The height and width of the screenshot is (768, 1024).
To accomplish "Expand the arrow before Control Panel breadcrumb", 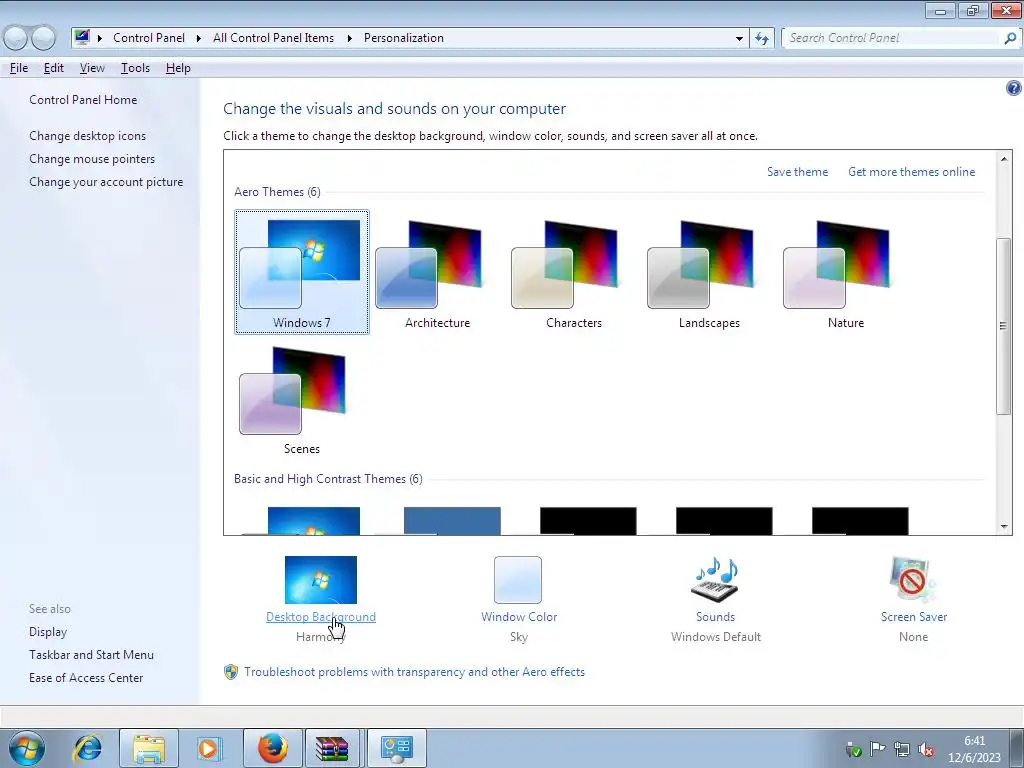I will tap(100, 38).
